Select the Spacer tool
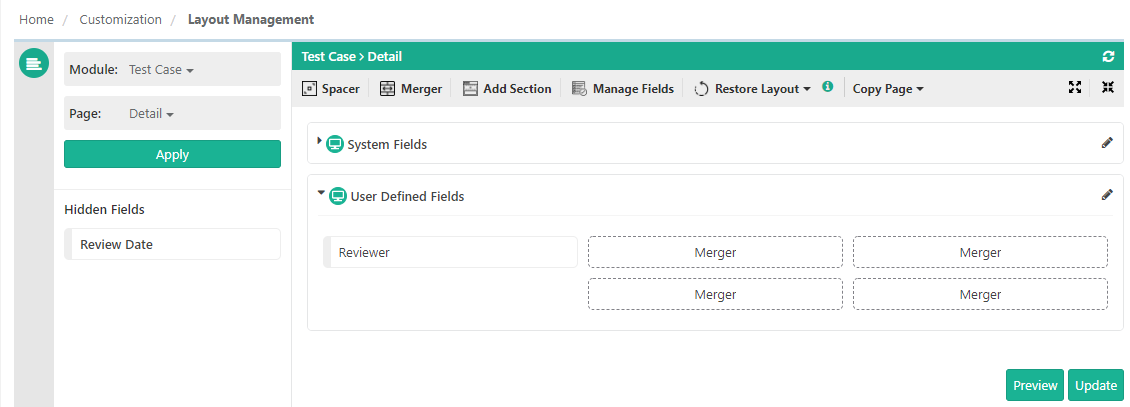Viewport: 1130px width, 407px height. coord(331,89)
